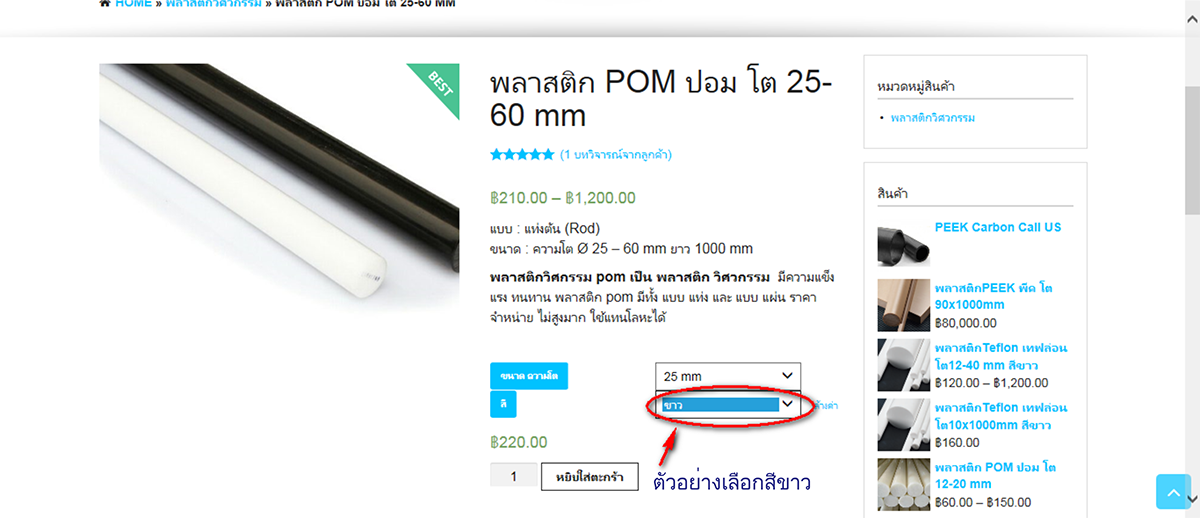Open the PEEK Carbon product thumbnail
Viewport: 1200px width, 518px height.
click(x=903, y=245)
